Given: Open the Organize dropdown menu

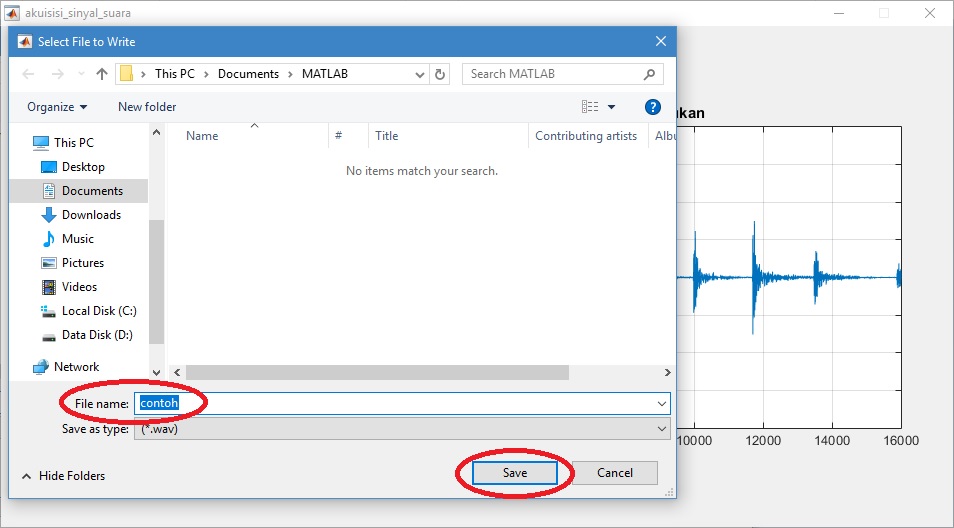Looking at the screenshot, I should click(x=57, y=107).
